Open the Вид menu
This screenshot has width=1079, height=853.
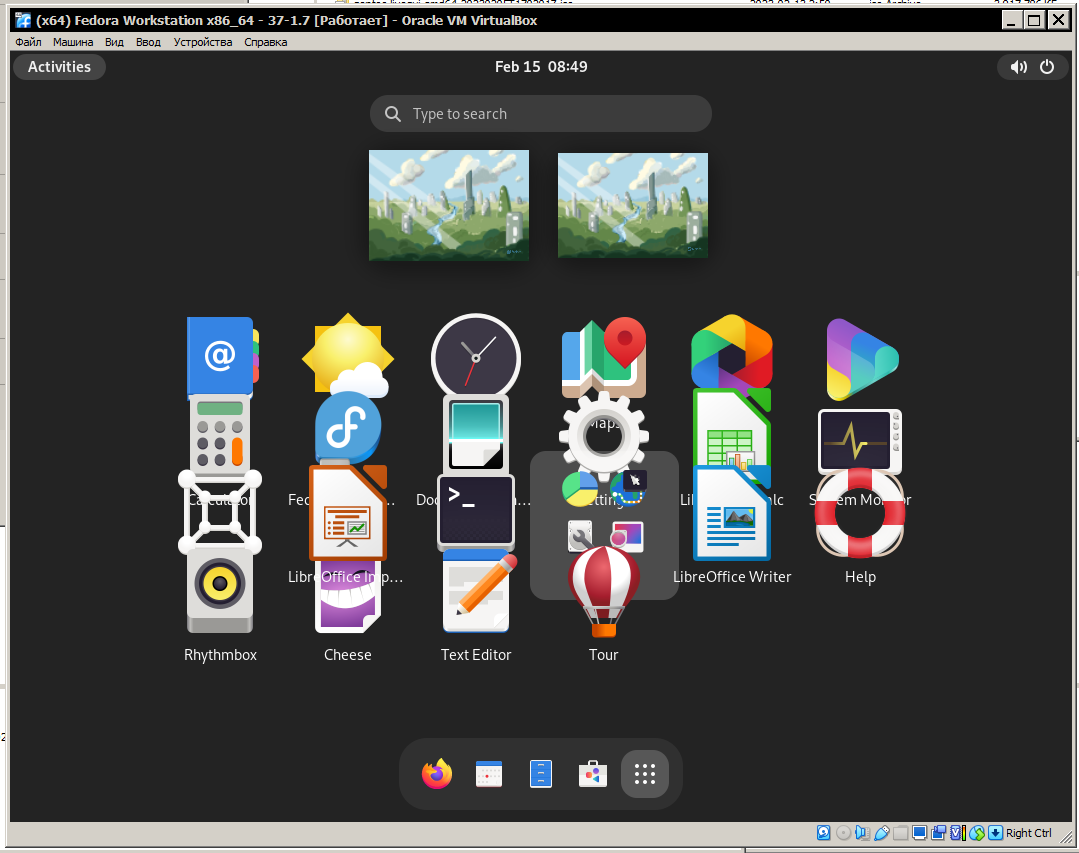click(x=114, y=42)
